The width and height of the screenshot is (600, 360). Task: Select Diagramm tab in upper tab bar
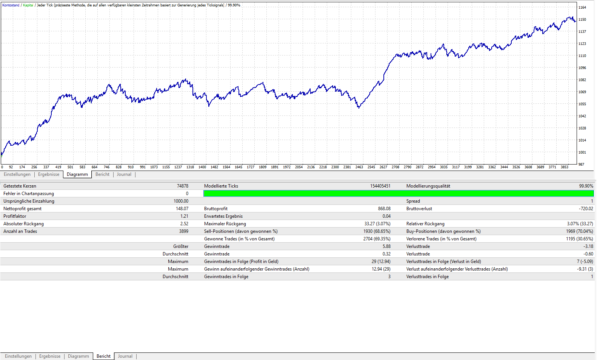click(77, 174)
